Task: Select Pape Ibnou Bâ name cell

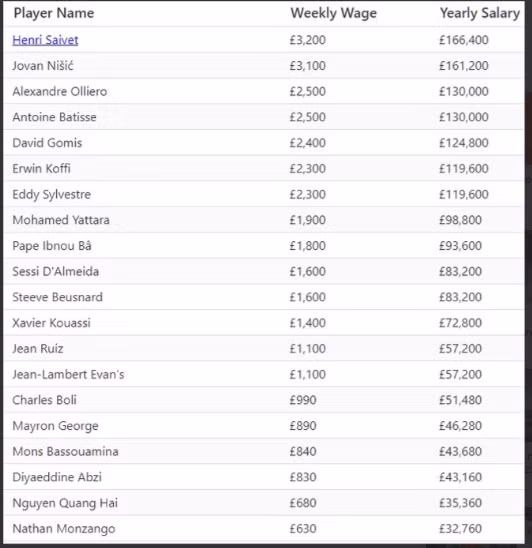Action: 52,246
